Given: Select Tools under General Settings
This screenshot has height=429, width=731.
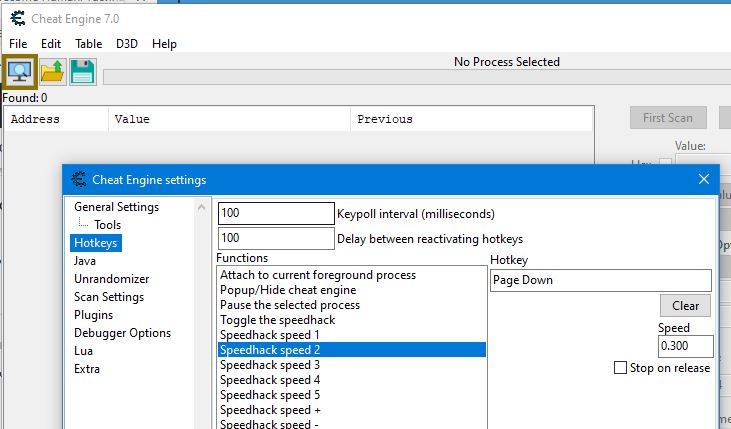Looking at the screenshot, I should point(107,225).
